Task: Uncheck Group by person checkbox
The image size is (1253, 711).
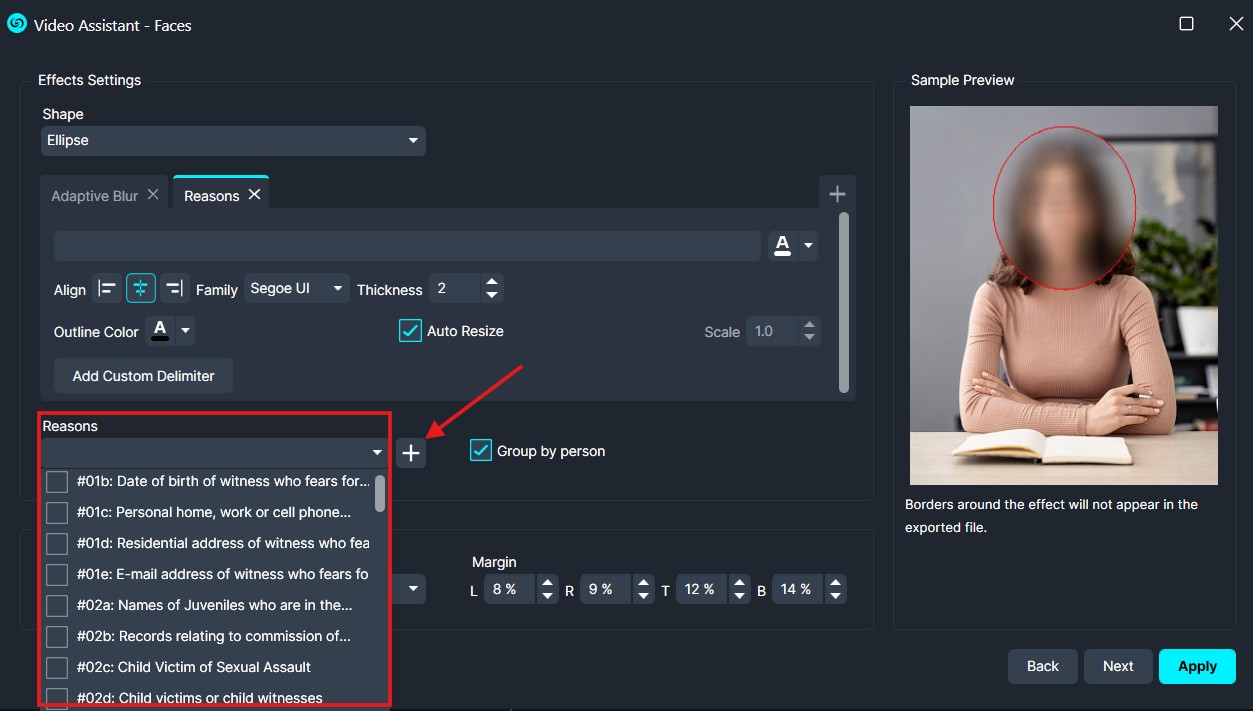Action: pos(481,451)
